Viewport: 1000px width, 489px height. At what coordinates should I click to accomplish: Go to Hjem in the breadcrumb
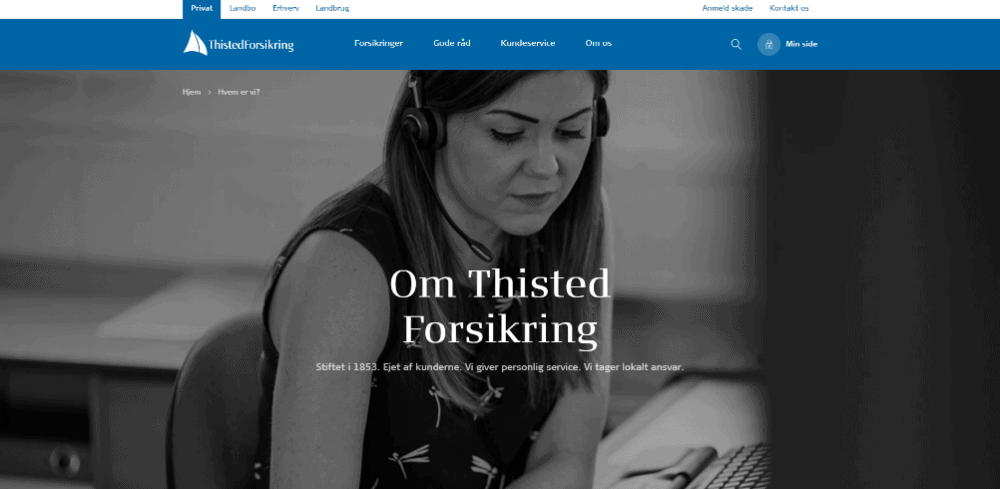[x=191, y=92]
